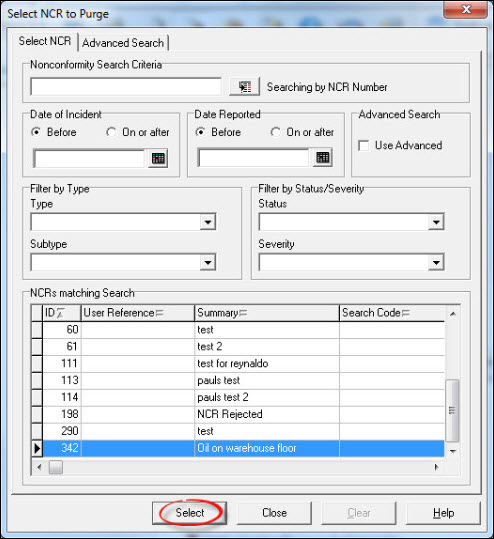Expand the Subtype dropdown
Image resolution: width=494 pixels, height=539 pixels.
208,263
